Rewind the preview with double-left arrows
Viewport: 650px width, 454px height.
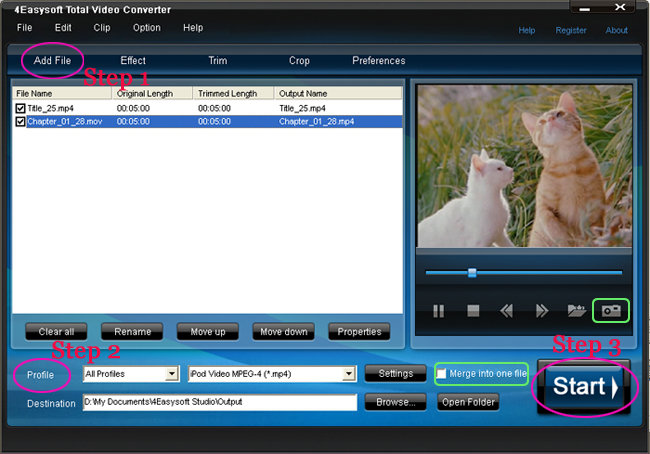click(x=506, y=311)
